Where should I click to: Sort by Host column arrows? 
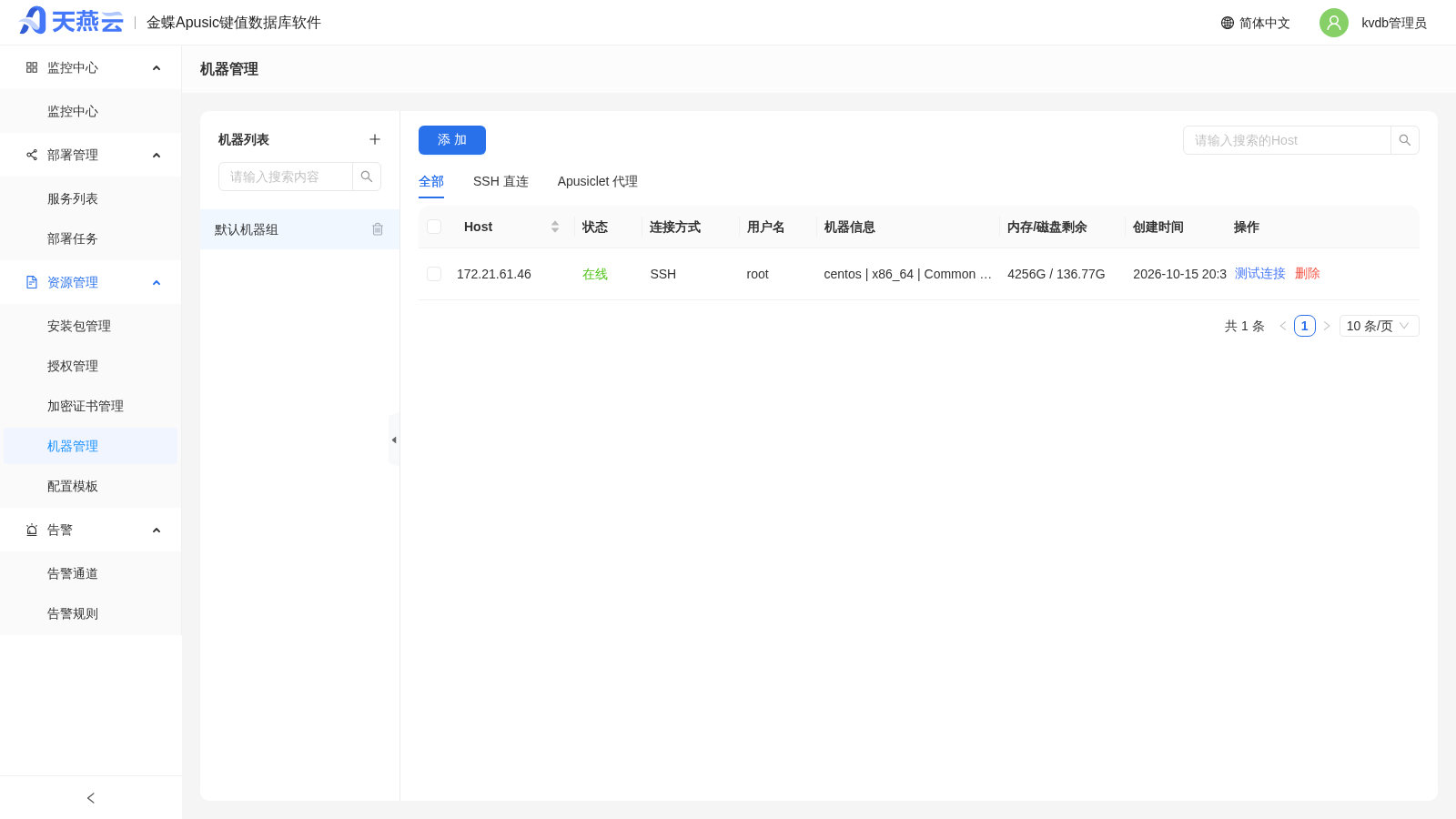[x=555, y=227]
